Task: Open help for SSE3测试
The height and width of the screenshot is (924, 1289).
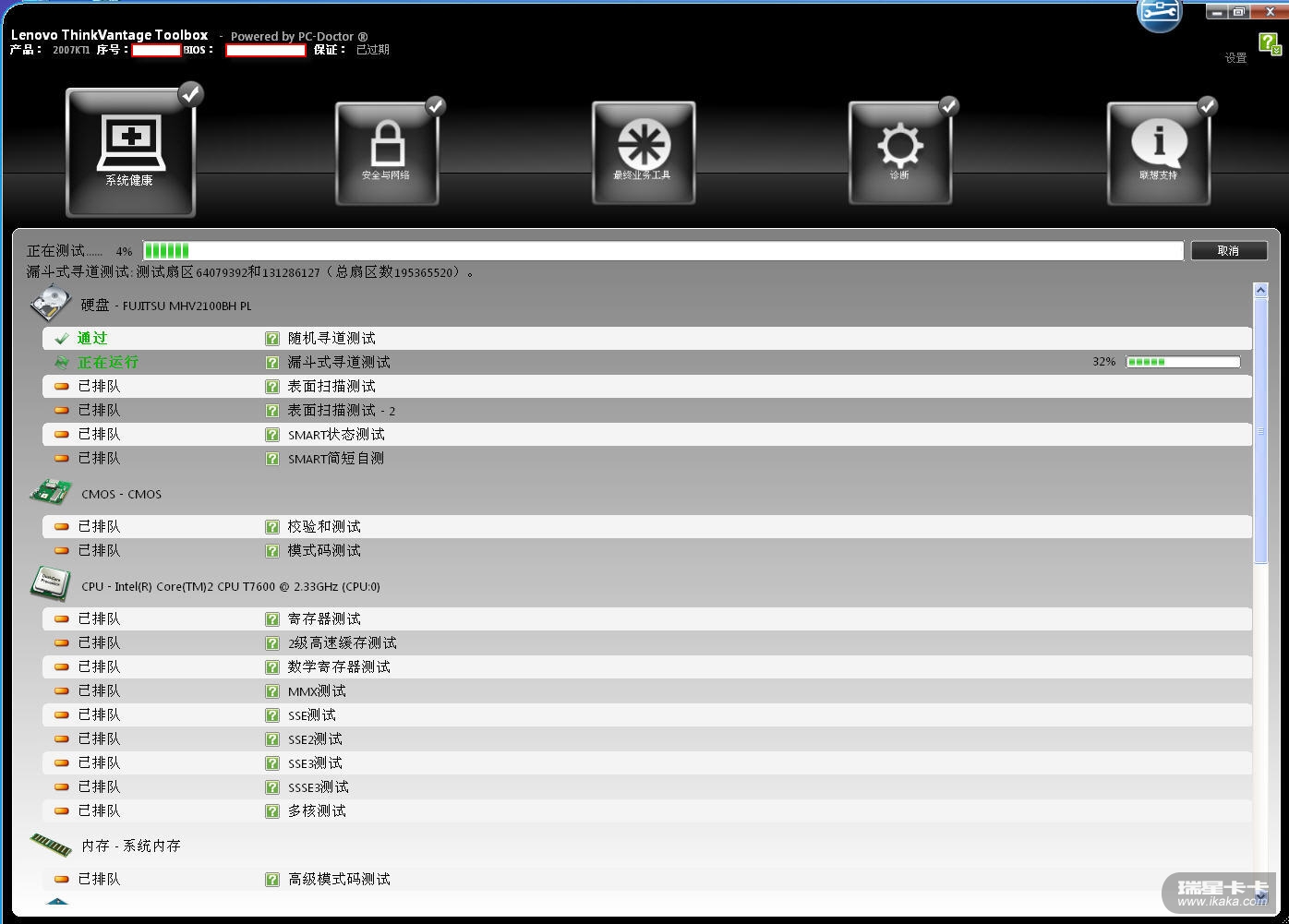Action: click(x=272, y=763)
